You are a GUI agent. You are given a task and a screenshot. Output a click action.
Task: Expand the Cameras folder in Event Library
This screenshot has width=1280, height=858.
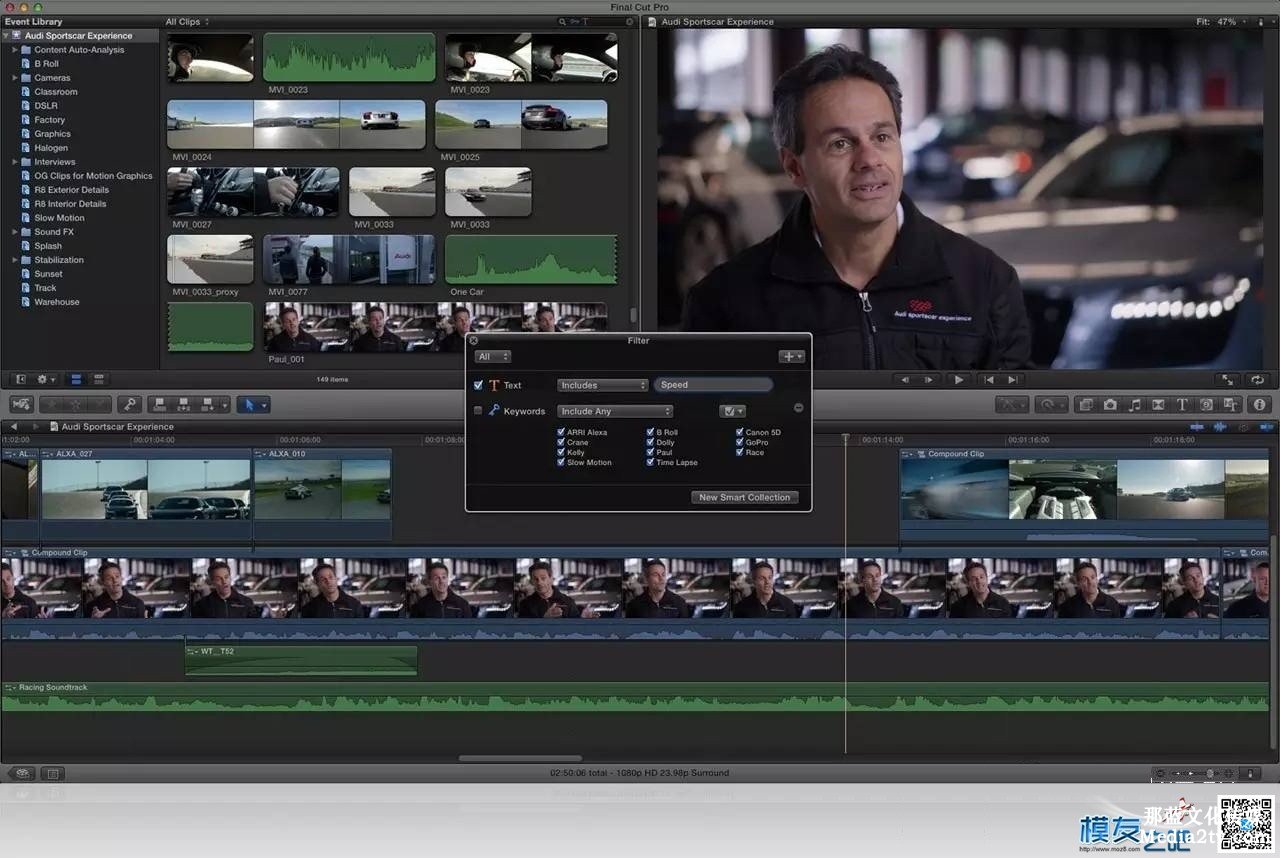coord(15,78)
